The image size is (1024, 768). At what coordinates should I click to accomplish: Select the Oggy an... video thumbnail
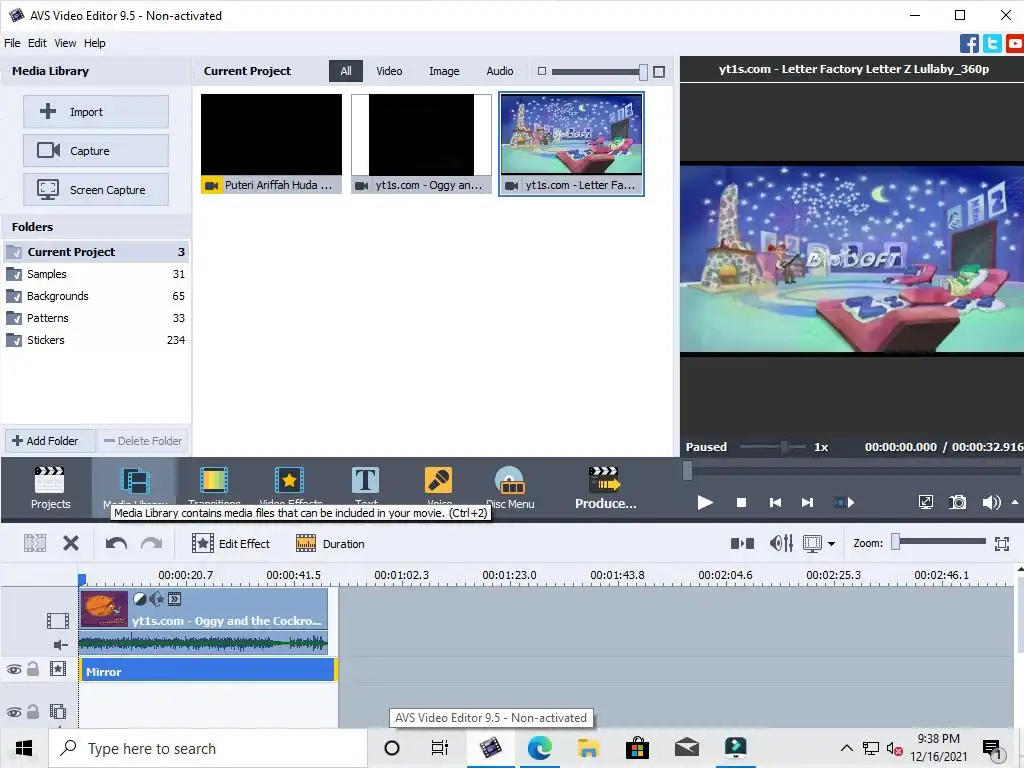pyautogui.click(x=421, y=144)
